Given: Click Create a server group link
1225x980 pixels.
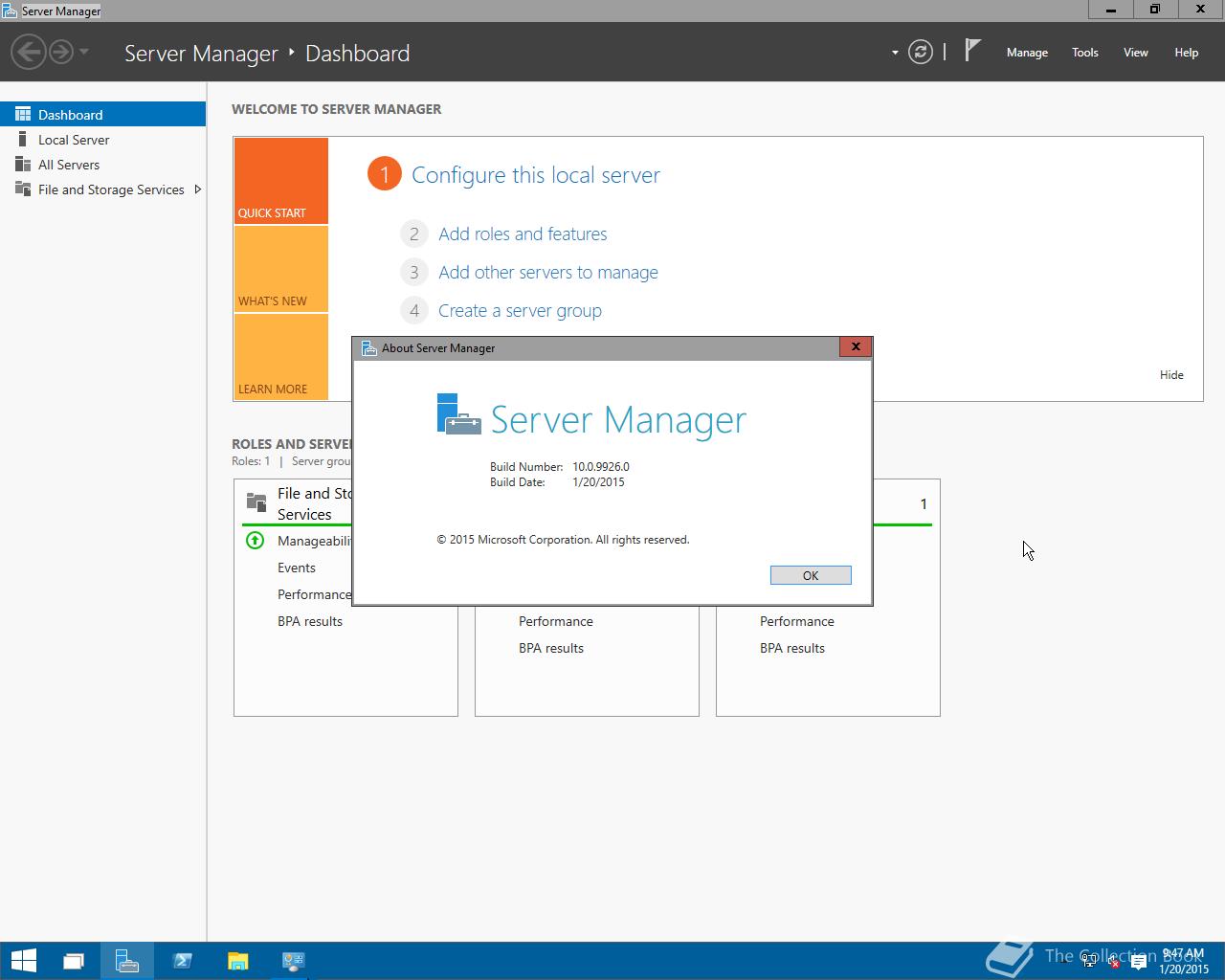Looking at the screenshot, I should click(520, 310).
